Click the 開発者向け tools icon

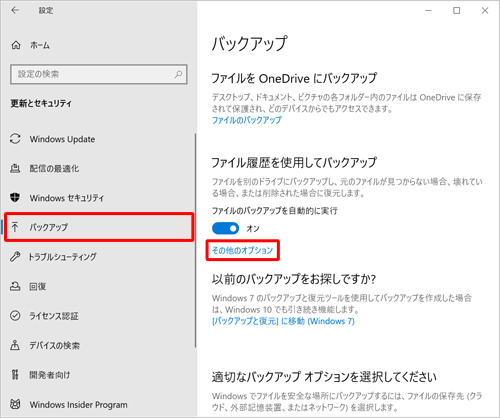coord(15,375)
